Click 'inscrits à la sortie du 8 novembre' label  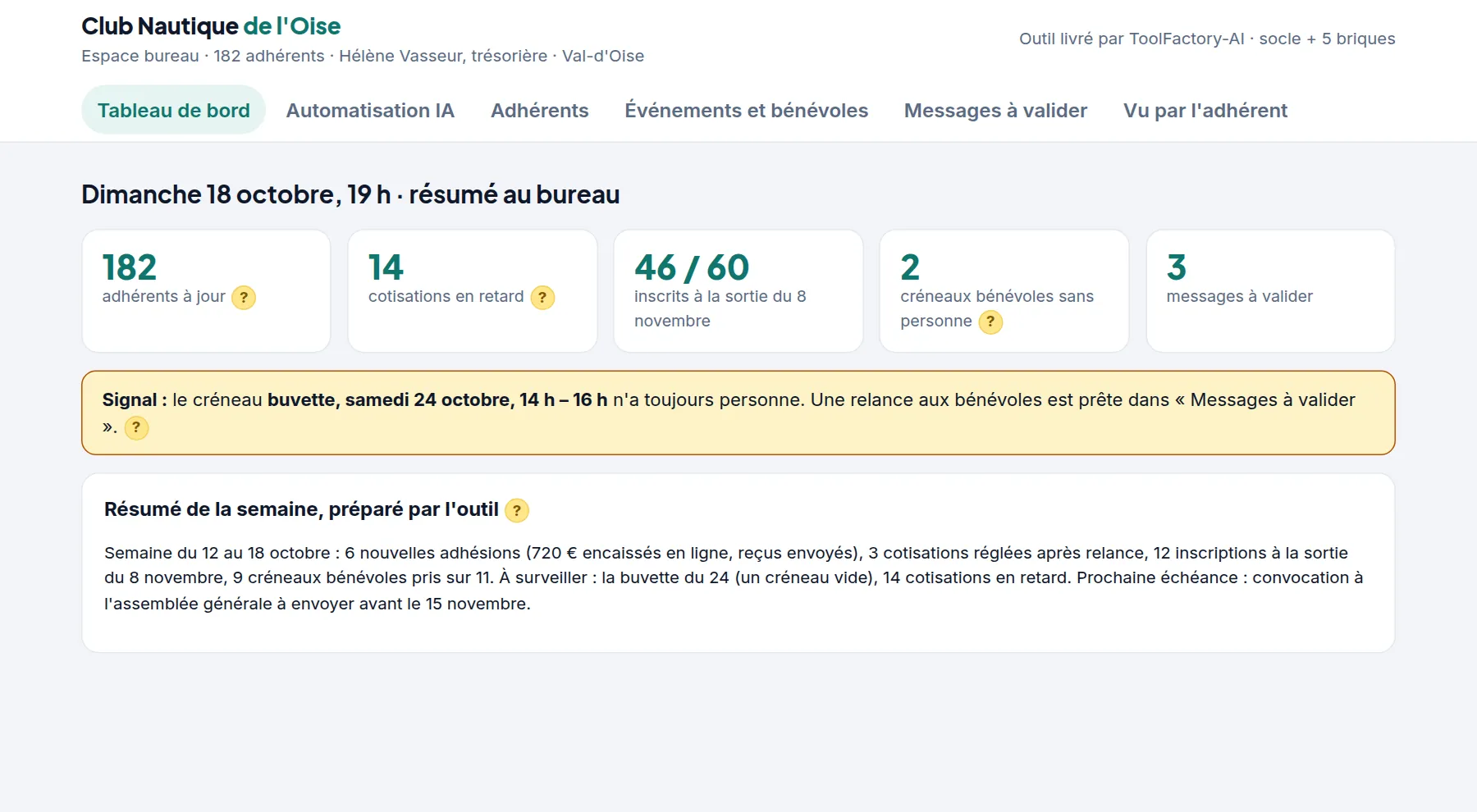[720, 308]
